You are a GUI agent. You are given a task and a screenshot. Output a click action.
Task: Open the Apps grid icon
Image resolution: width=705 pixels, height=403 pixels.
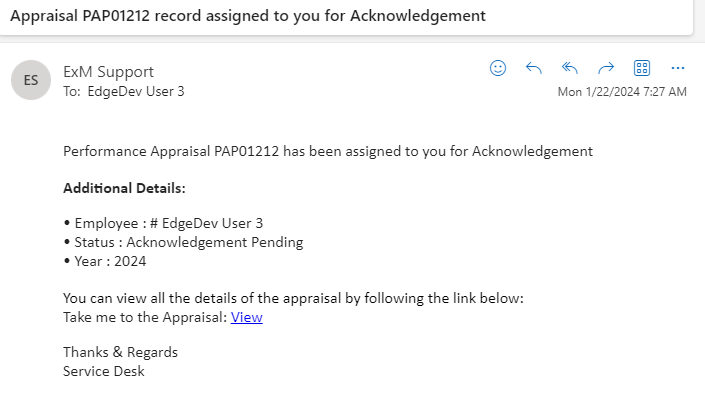(642, 68)
